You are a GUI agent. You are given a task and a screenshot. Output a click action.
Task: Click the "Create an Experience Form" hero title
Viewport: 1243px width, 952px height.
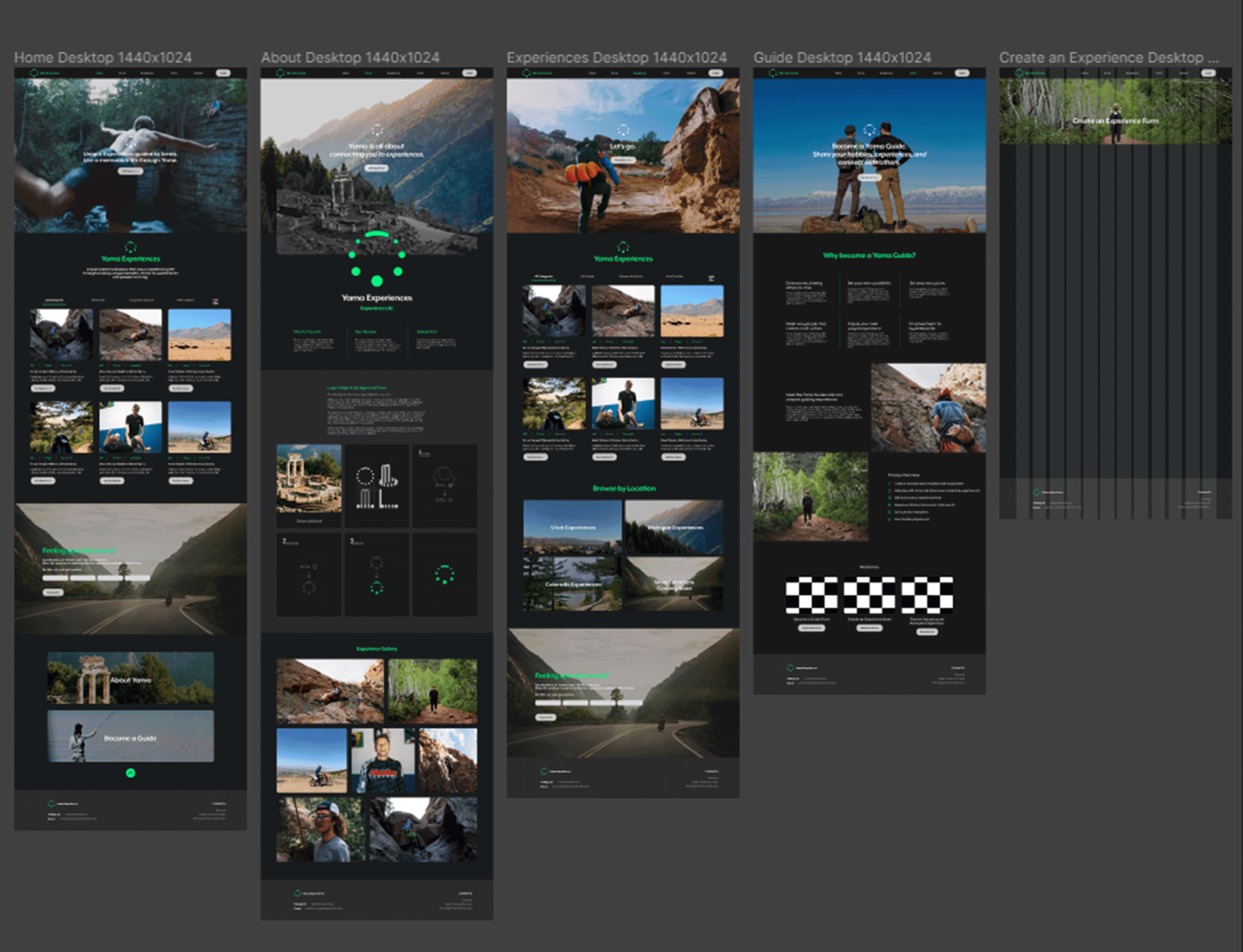pos(1115,121)
